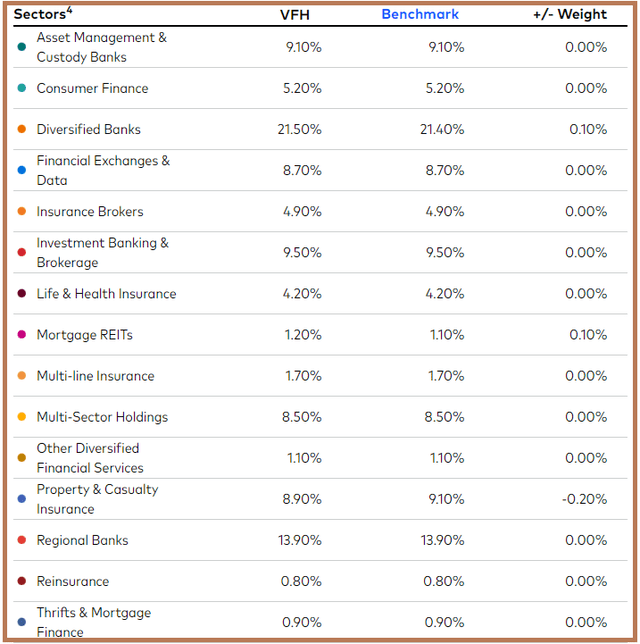
Task: Click the 1.20% VFH value for Mortgage REITs
Action: click(x=303, y=335)
